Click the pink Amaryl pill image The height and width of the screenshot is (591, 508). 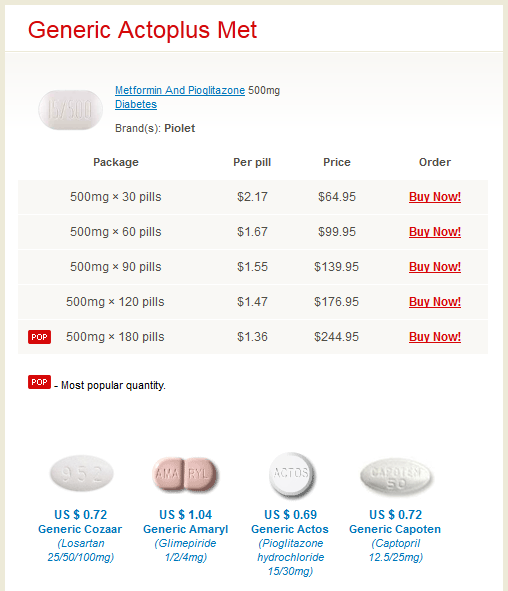coord(186,474)
